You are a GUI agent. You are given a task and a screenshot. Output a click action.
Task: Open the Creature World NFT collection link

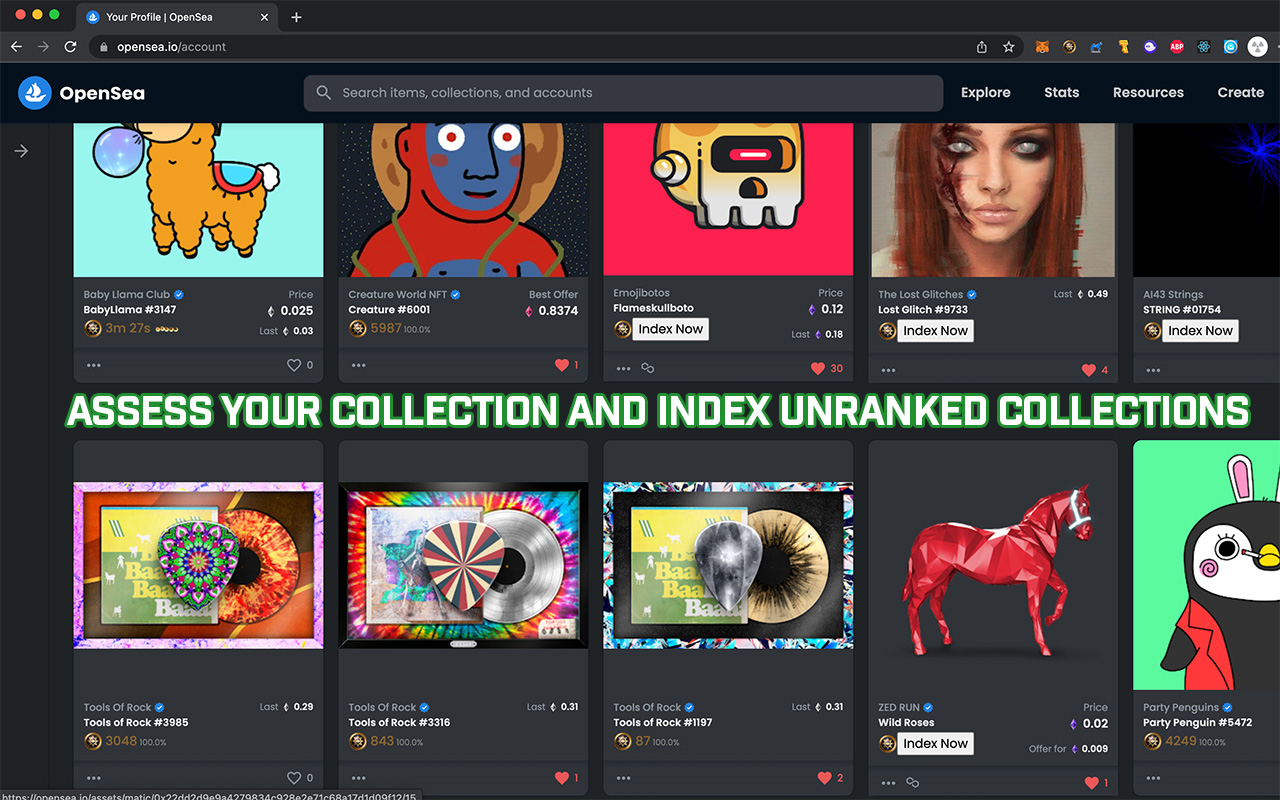click(x=397, y=295)
